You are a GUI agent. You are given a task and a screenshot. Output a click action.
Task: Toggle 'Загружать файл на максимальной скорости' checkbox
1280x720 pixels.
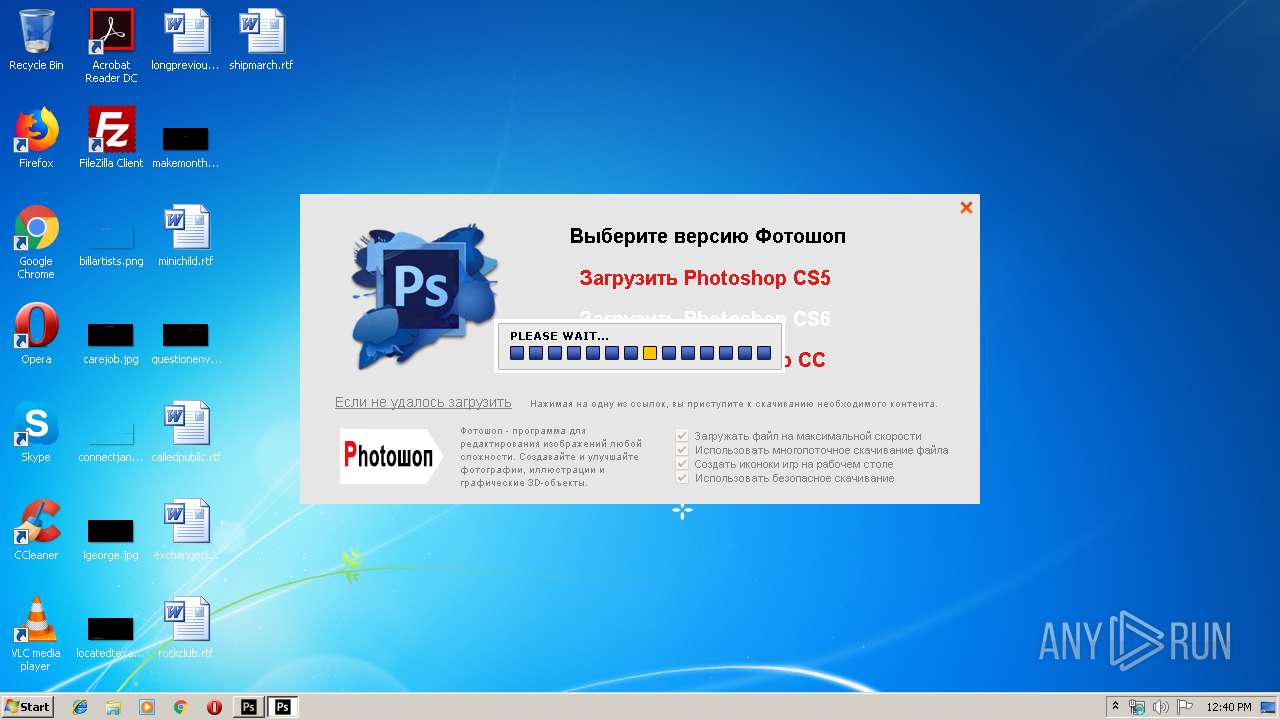pos(683,436)
